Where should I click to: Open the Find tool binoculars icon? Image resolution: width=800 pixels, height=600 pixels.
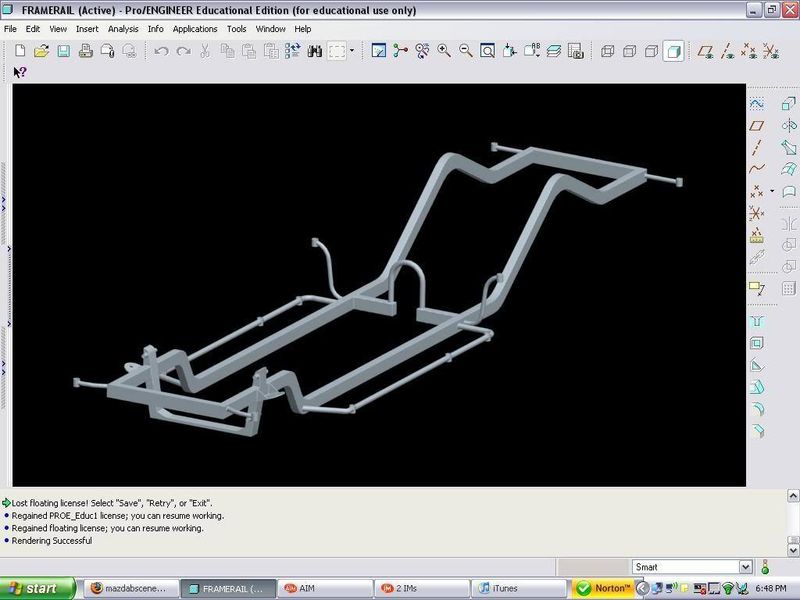pos(315,50)
